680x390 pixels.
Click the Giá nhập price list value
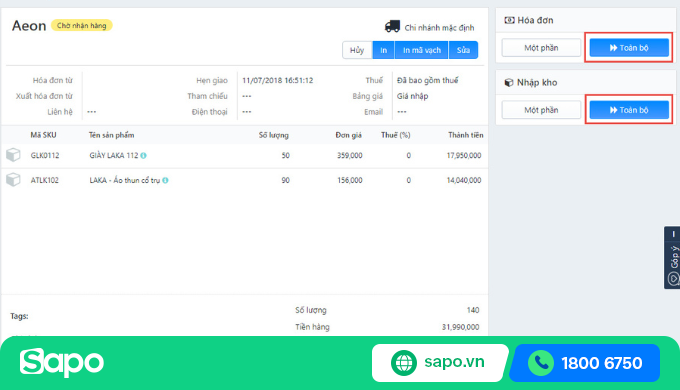pos(412,96)
